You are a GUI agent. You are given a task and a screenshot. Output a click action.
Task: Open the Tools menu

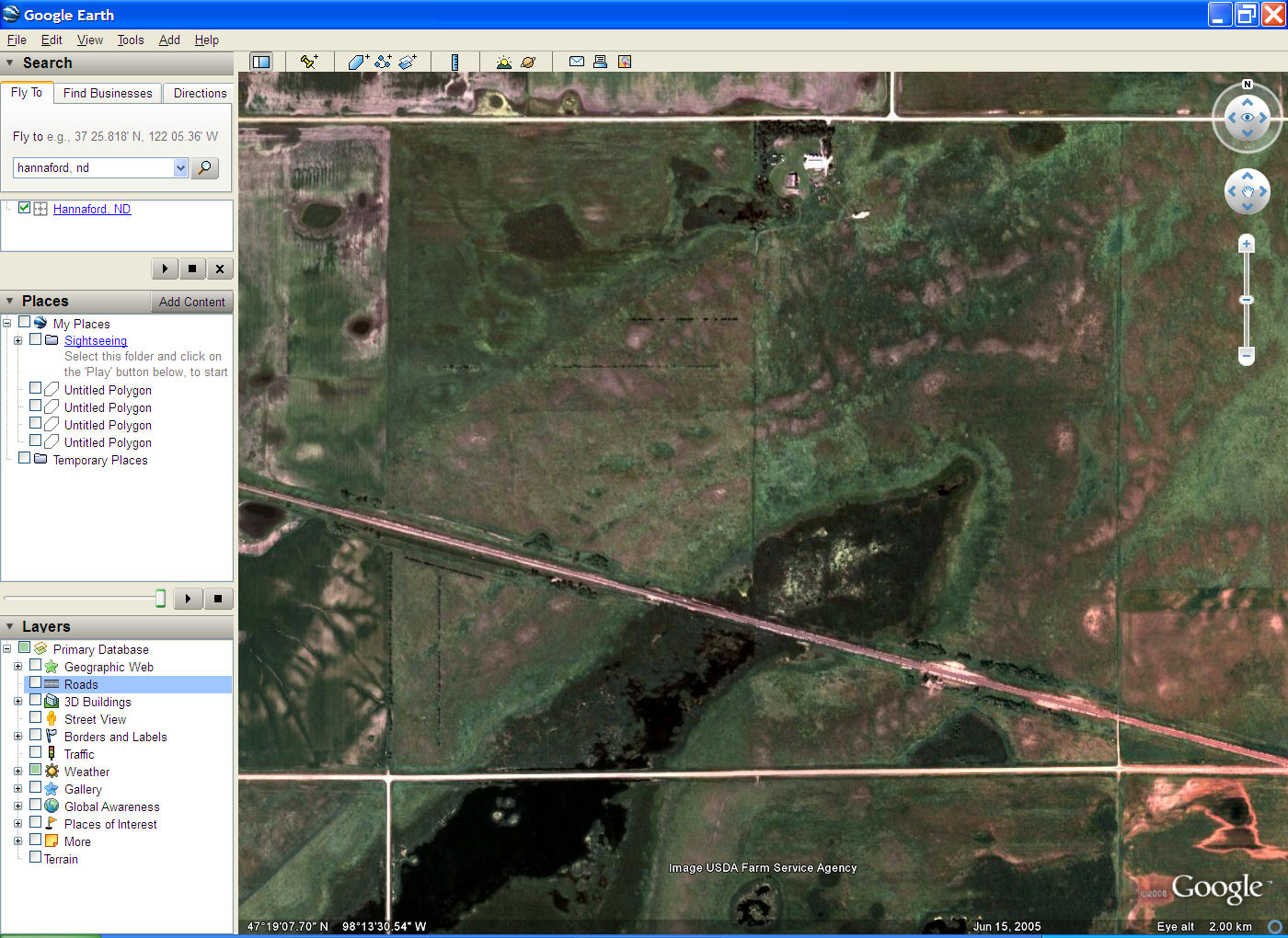coord(131,40)
